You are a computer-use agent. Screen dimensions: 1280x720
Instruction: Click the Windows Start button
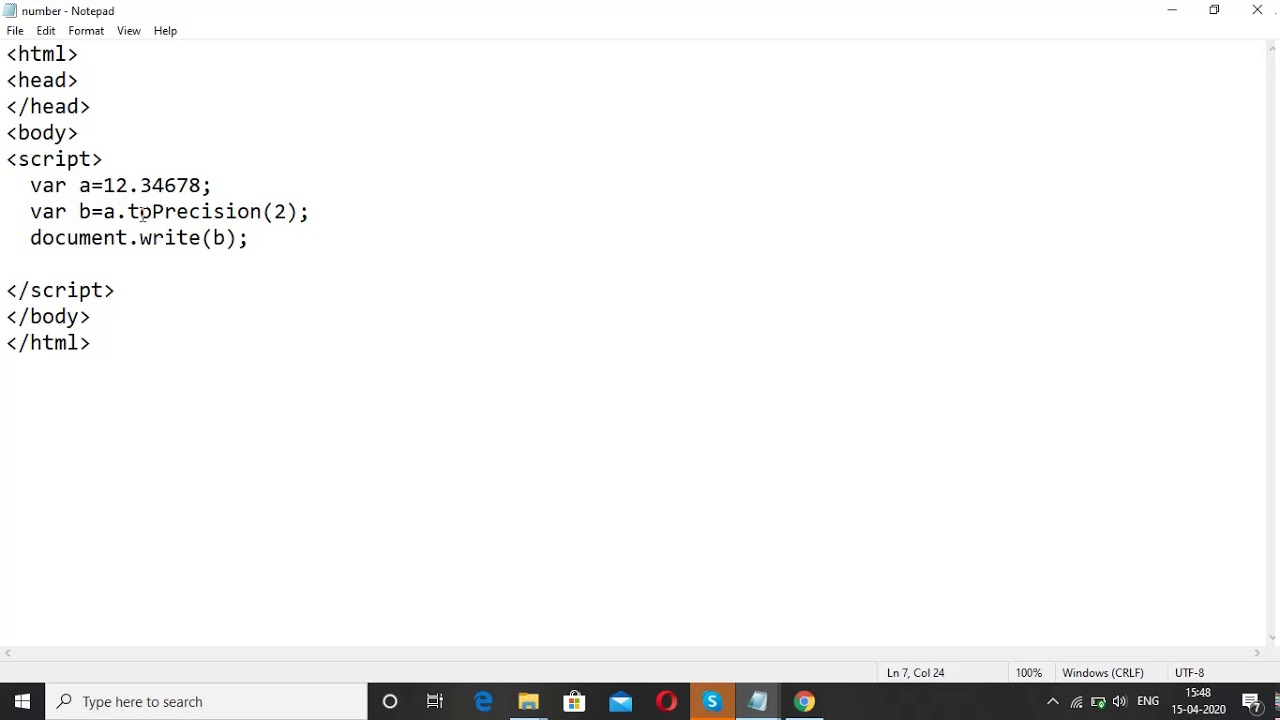[x=23, y=702]
